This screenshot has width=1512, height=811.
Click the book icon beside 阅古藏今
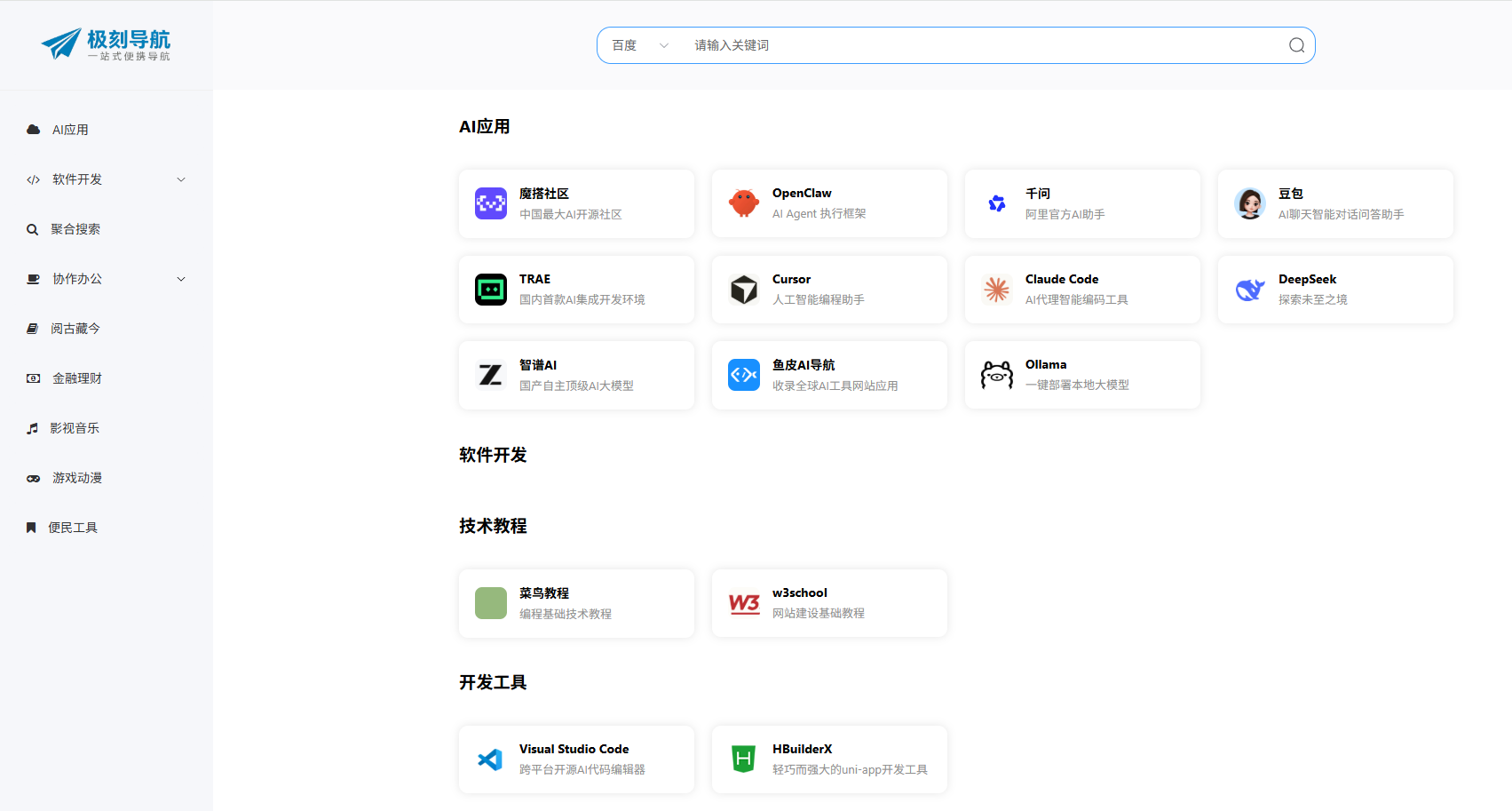pyautogui.click(x=33, y=329)
